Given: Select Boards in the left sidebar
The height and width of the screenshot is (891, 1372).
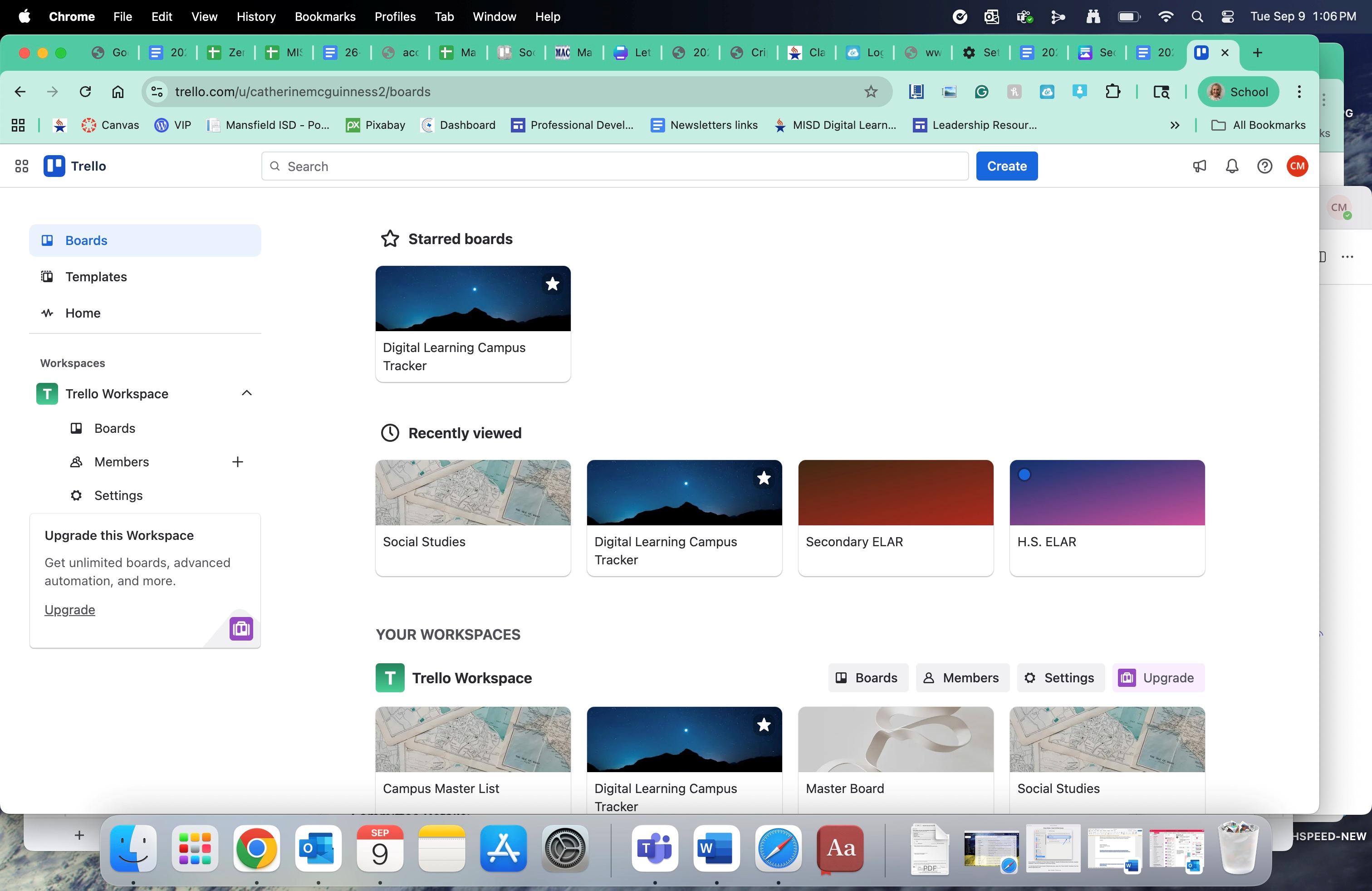Looking at the screenshot, I should point(145,240).
